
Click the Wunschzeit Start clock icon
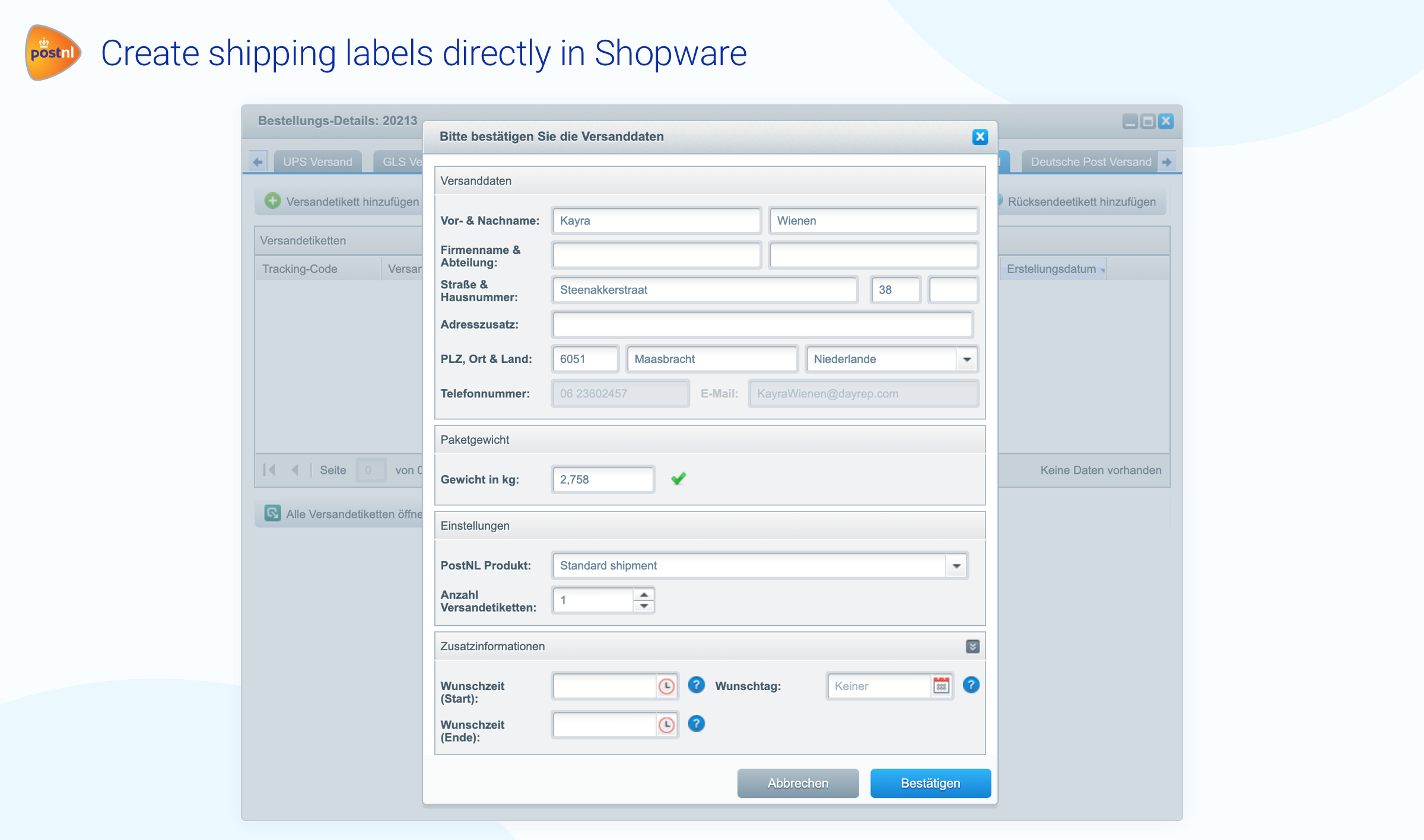667,686
